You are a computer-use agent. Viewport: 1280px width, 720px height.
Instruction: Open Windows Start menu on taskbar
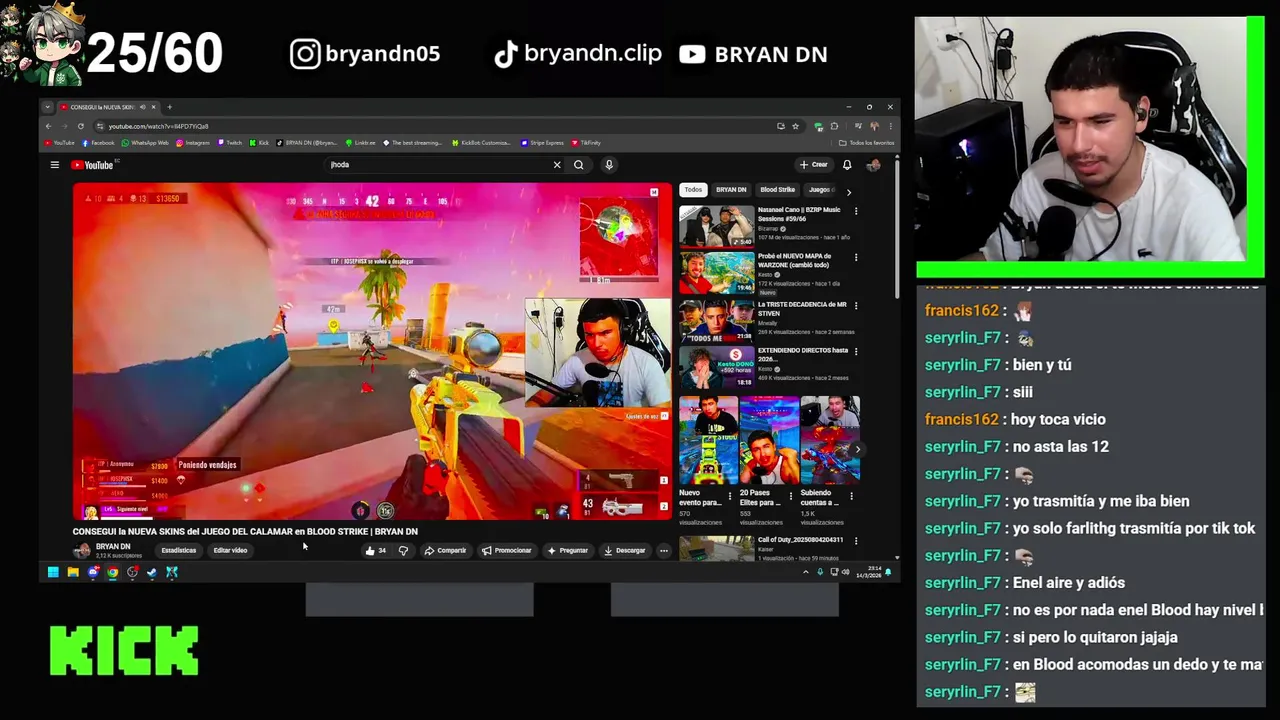coord(53,572)
